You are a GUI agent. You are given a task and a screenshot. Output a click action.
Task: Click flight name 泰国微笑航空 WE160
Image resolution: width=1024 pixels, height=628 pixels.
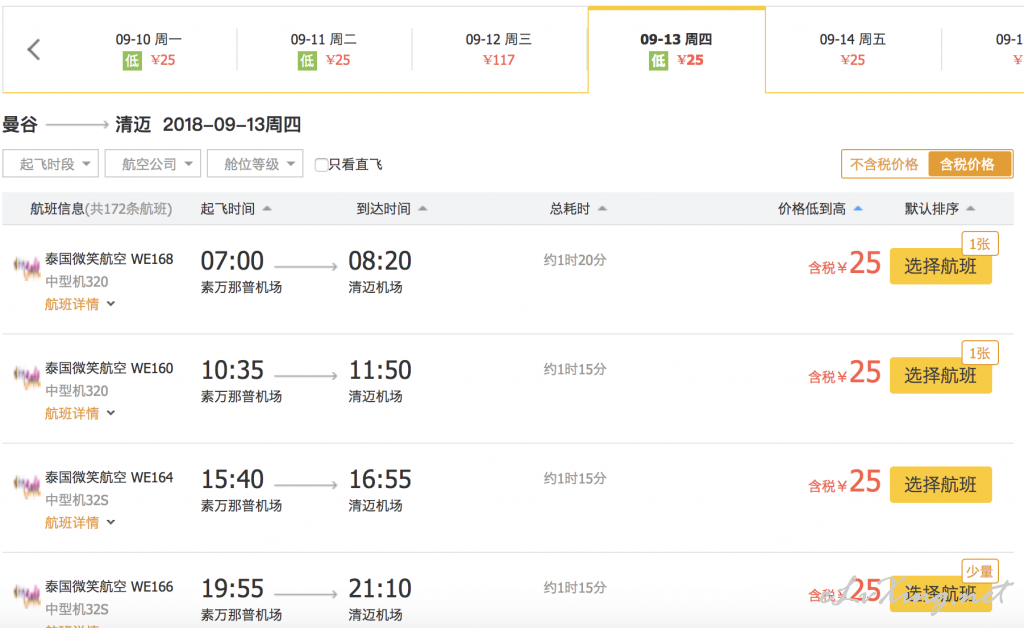coord(109,368)
